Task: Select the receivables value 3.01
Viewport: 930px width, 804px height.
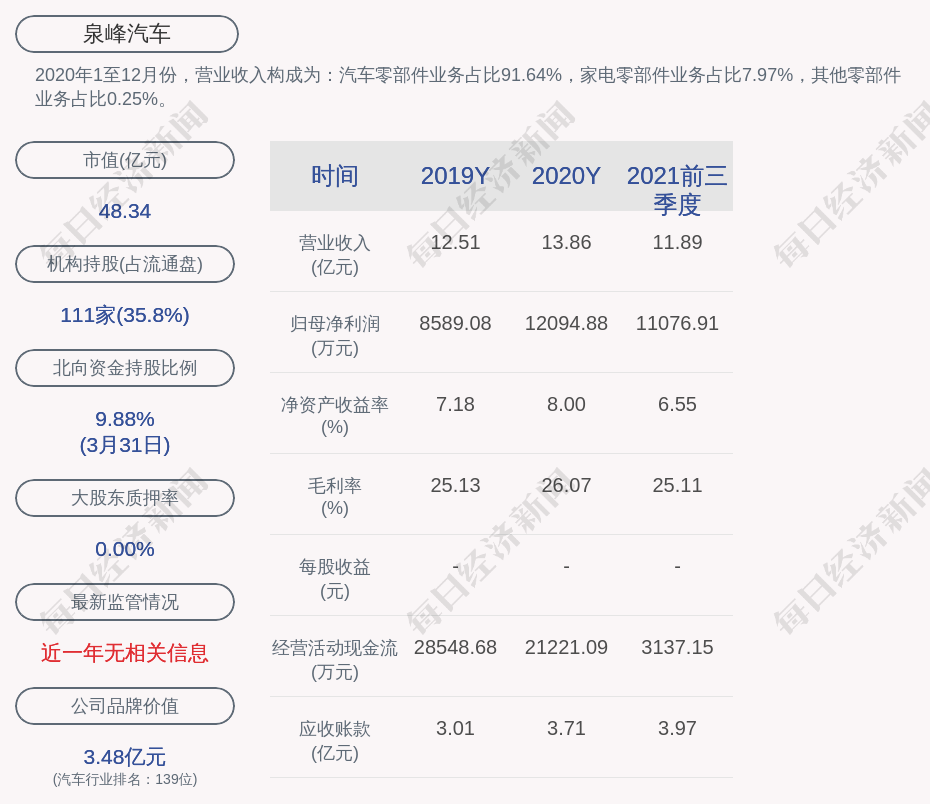Action: click(x=456, y=728)
